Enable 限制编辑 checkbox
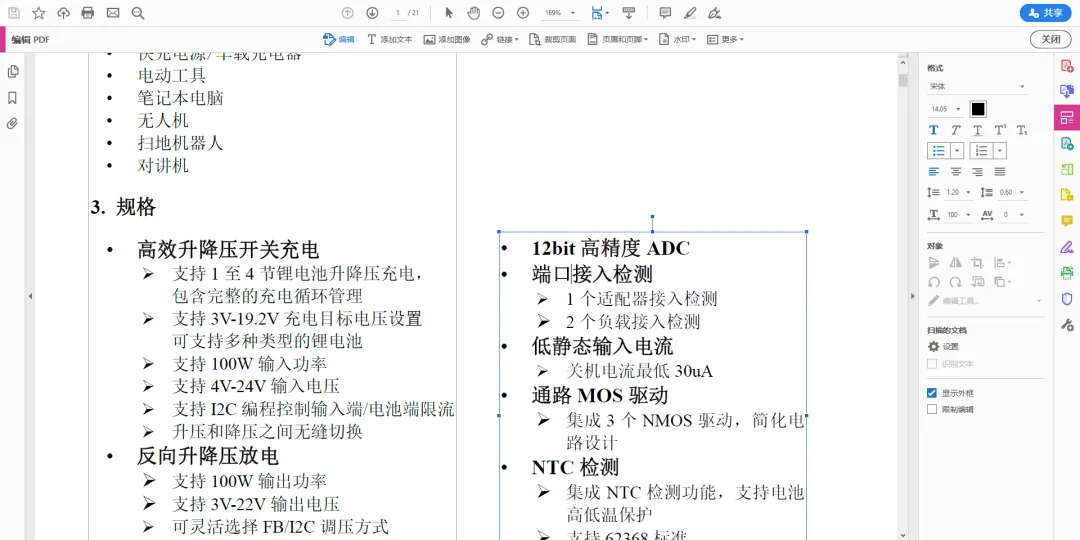The height and width of the screenshot is (540, 1080). click(x=932, y=409)
